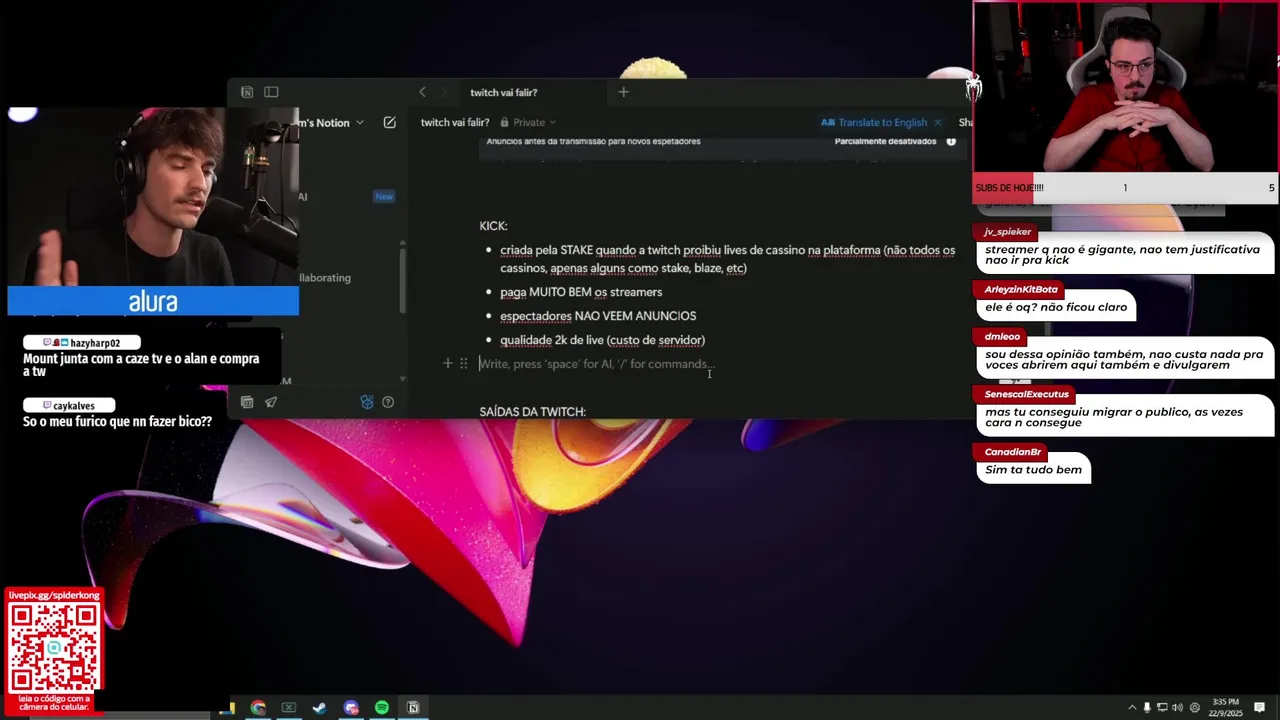Open the volume speaker tray icon
The image size is (1280, 720).
click(x=1177, y=708)
